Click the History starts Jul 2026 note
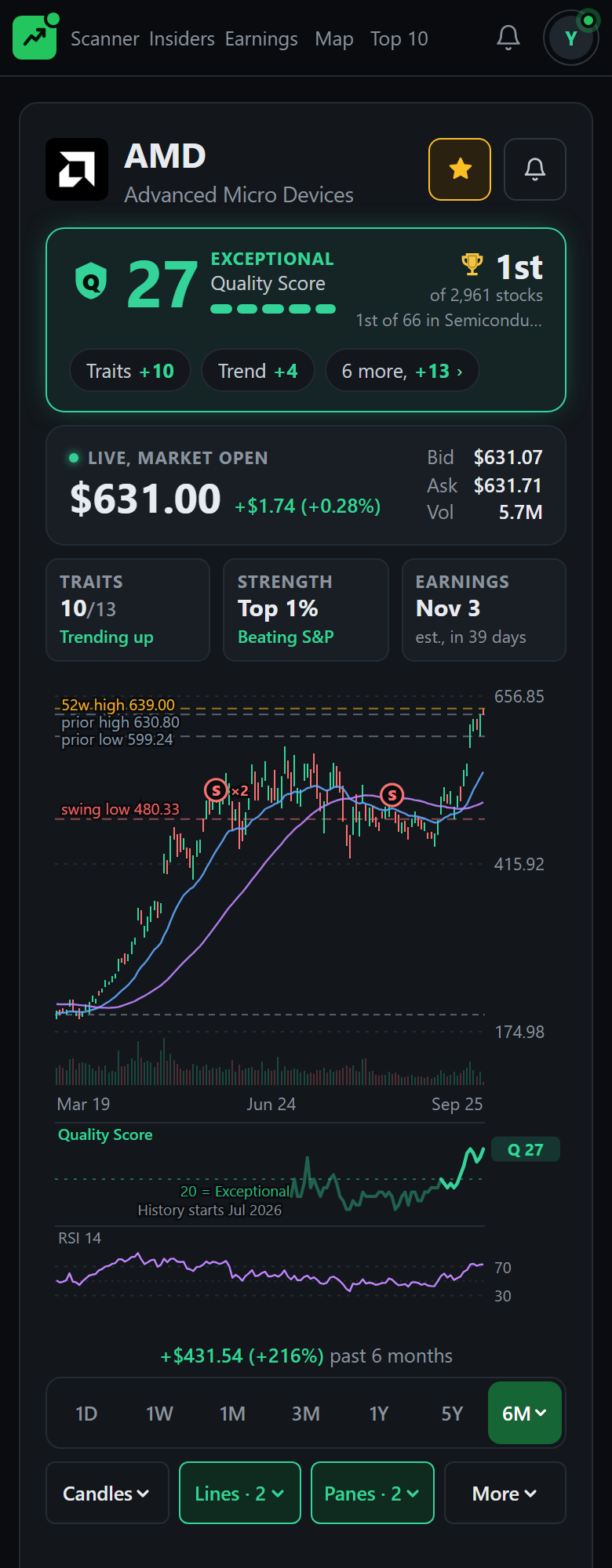Screen dimensions: 612x1568 (x=209, y=1210)
